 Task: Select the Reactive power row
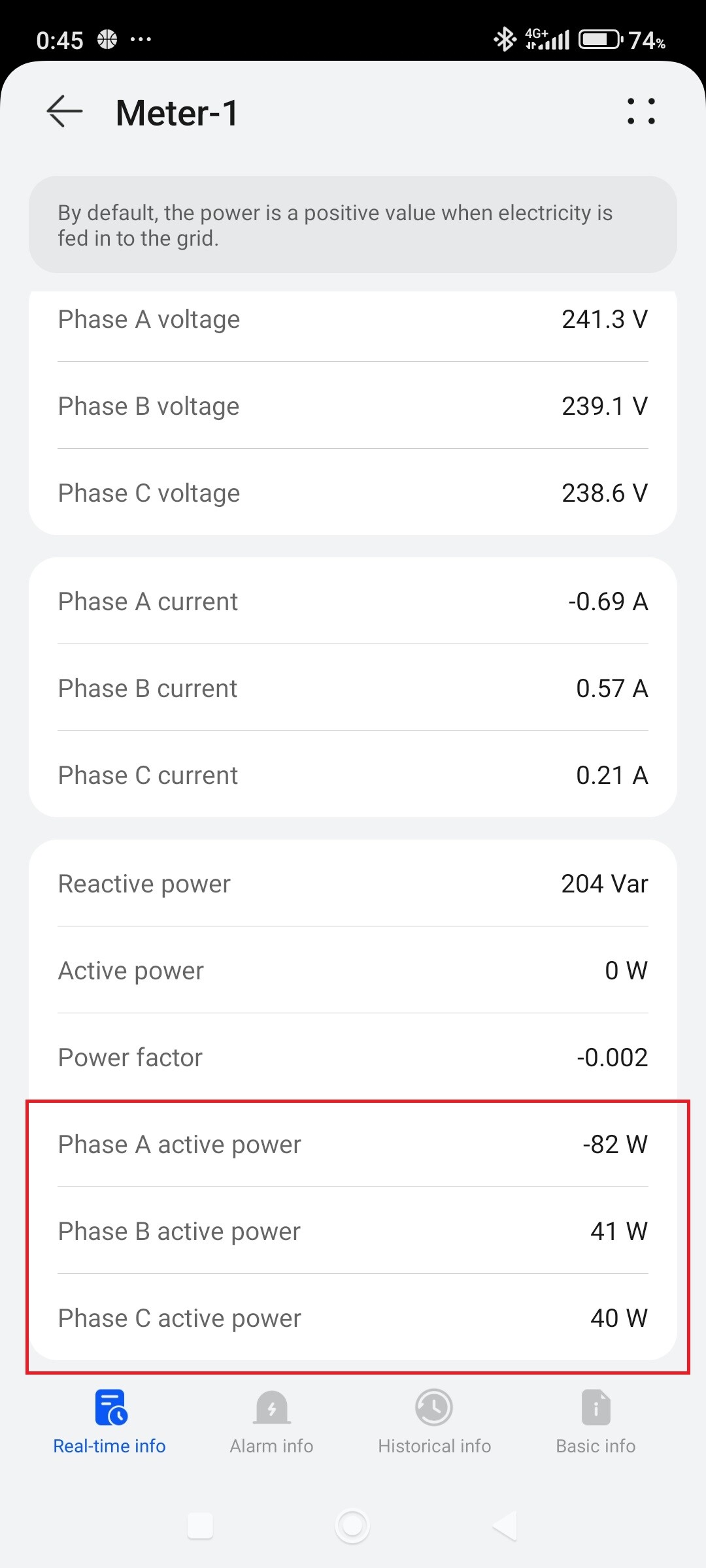[353, 884]
